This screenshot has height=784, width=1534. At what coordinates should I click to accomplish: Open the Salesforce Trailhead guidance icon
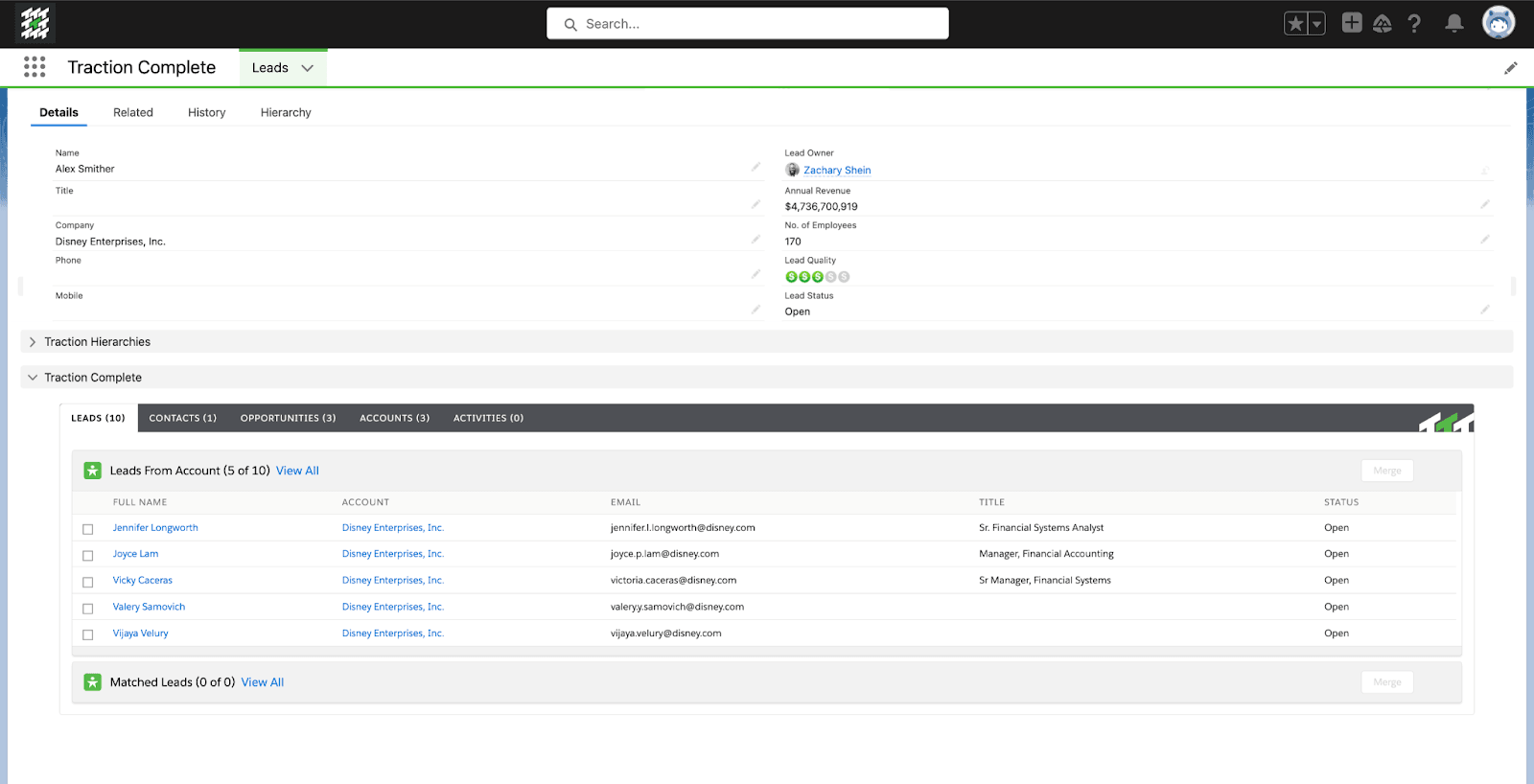[x=1383, y=24]
